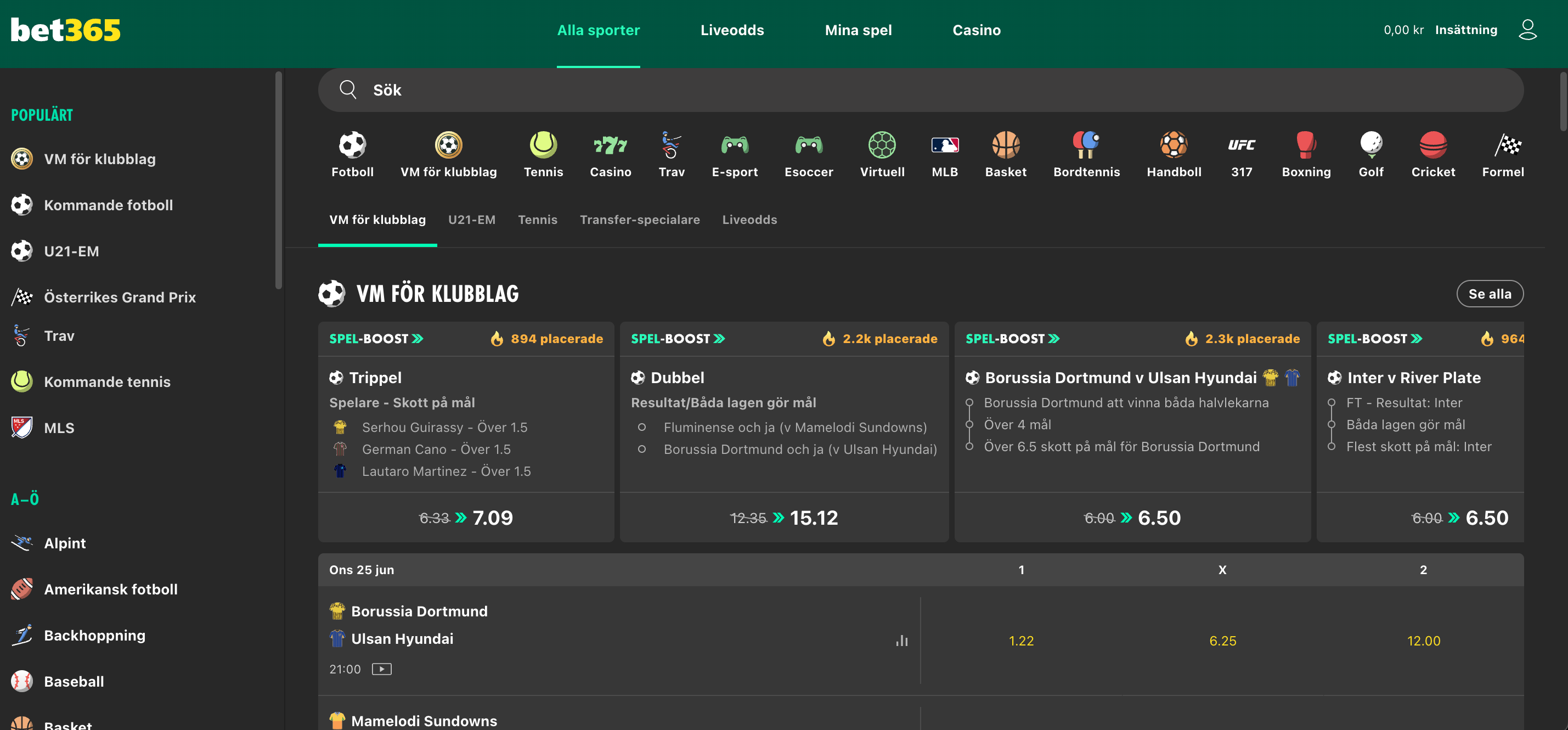Open the UFC 317 icon
This screenshot has height=730, width=1568.
coord(1241,145)
